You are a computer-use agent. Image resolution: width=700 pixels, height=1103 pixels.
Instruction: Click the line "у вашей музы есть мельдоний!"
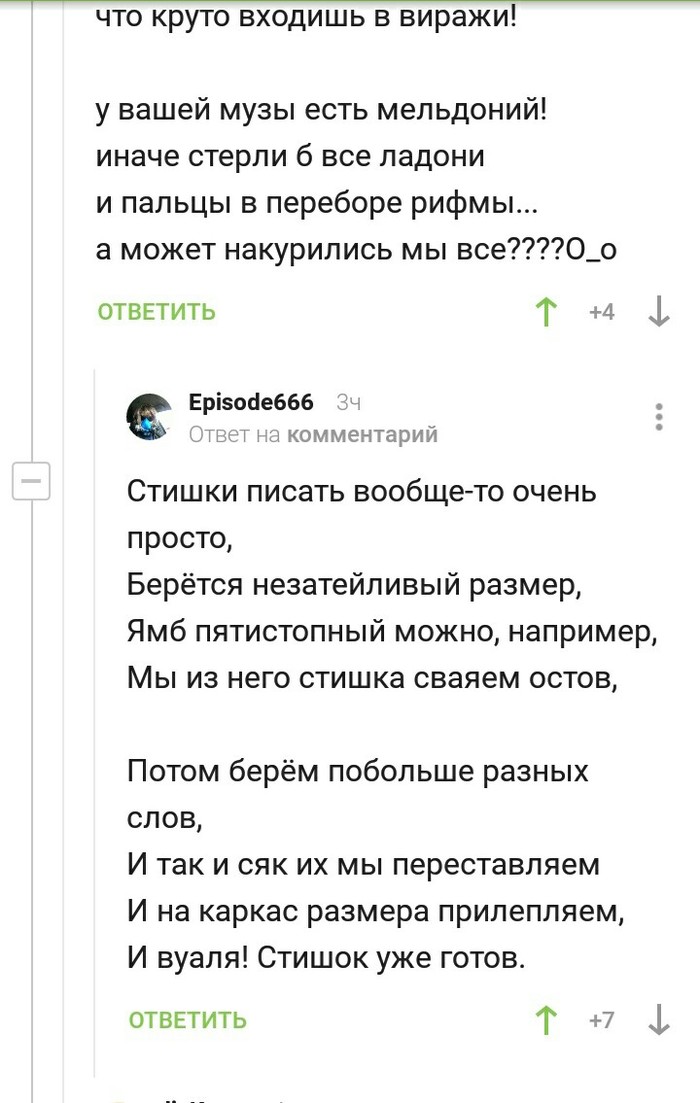pos(322,110)
